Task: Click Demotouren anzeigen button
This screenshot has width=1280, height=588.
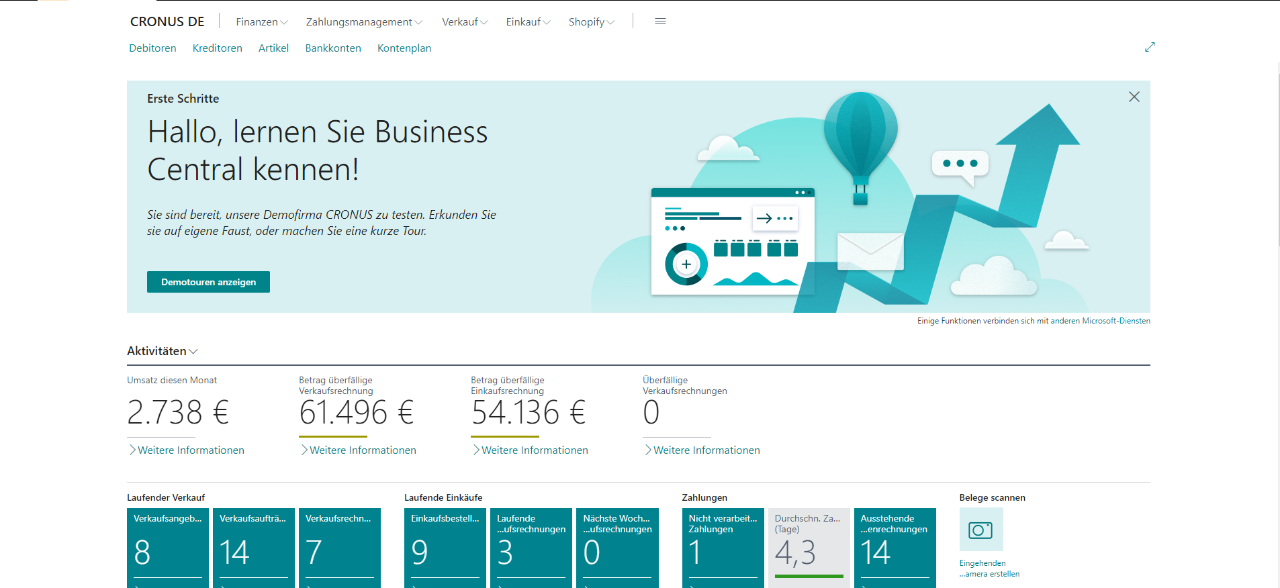Action: tap(208, 282)
